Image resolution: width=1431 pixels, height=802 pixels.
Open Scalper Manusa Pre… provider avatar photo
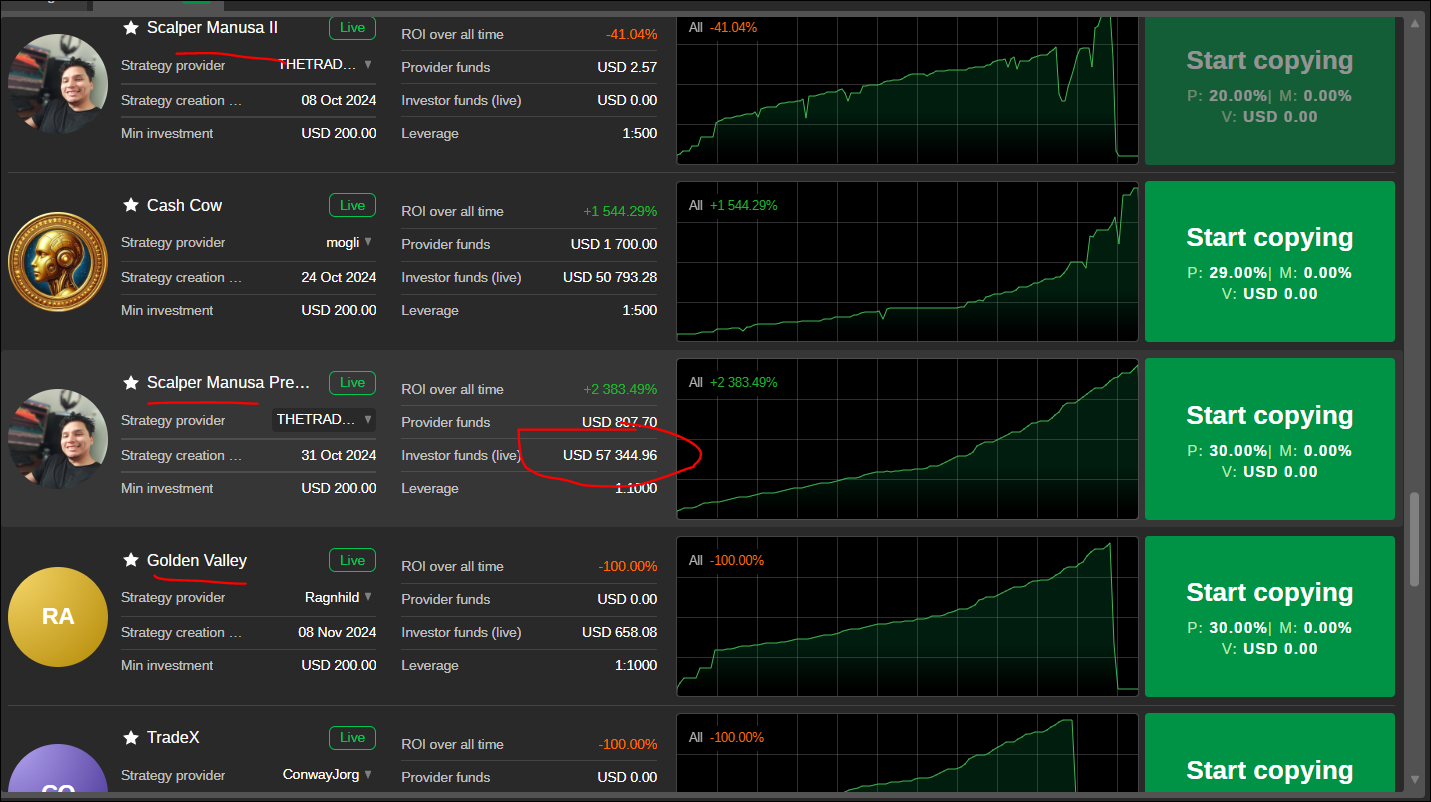coord(58,439)
